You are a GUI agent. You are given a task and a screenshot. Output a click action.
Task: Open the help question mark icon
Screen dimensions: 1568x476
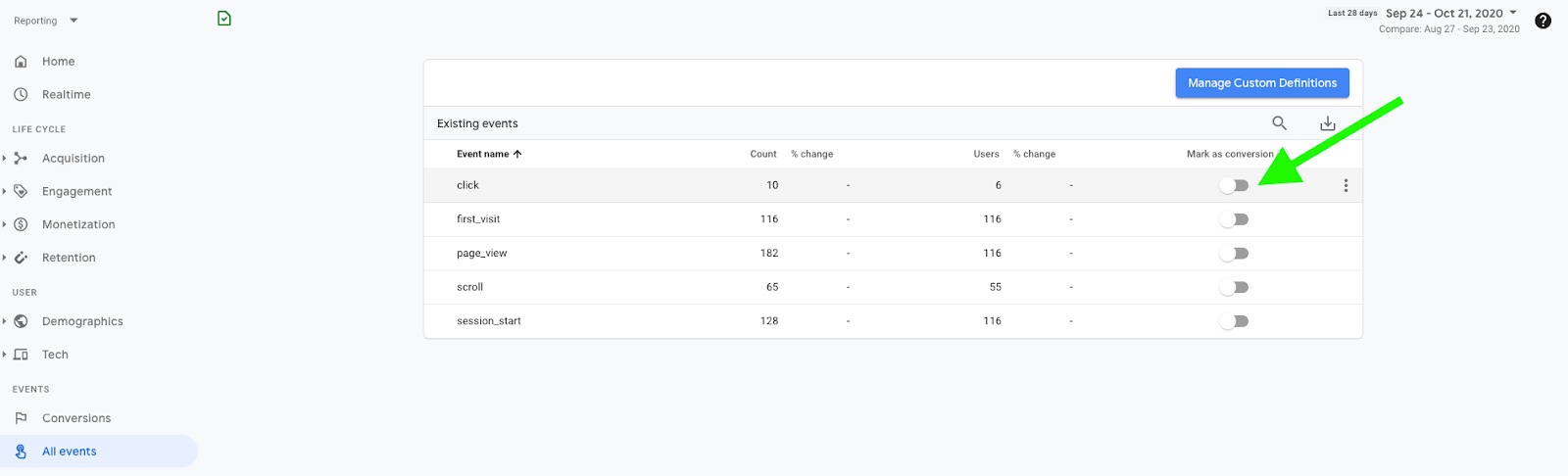tap(1543, 21)
